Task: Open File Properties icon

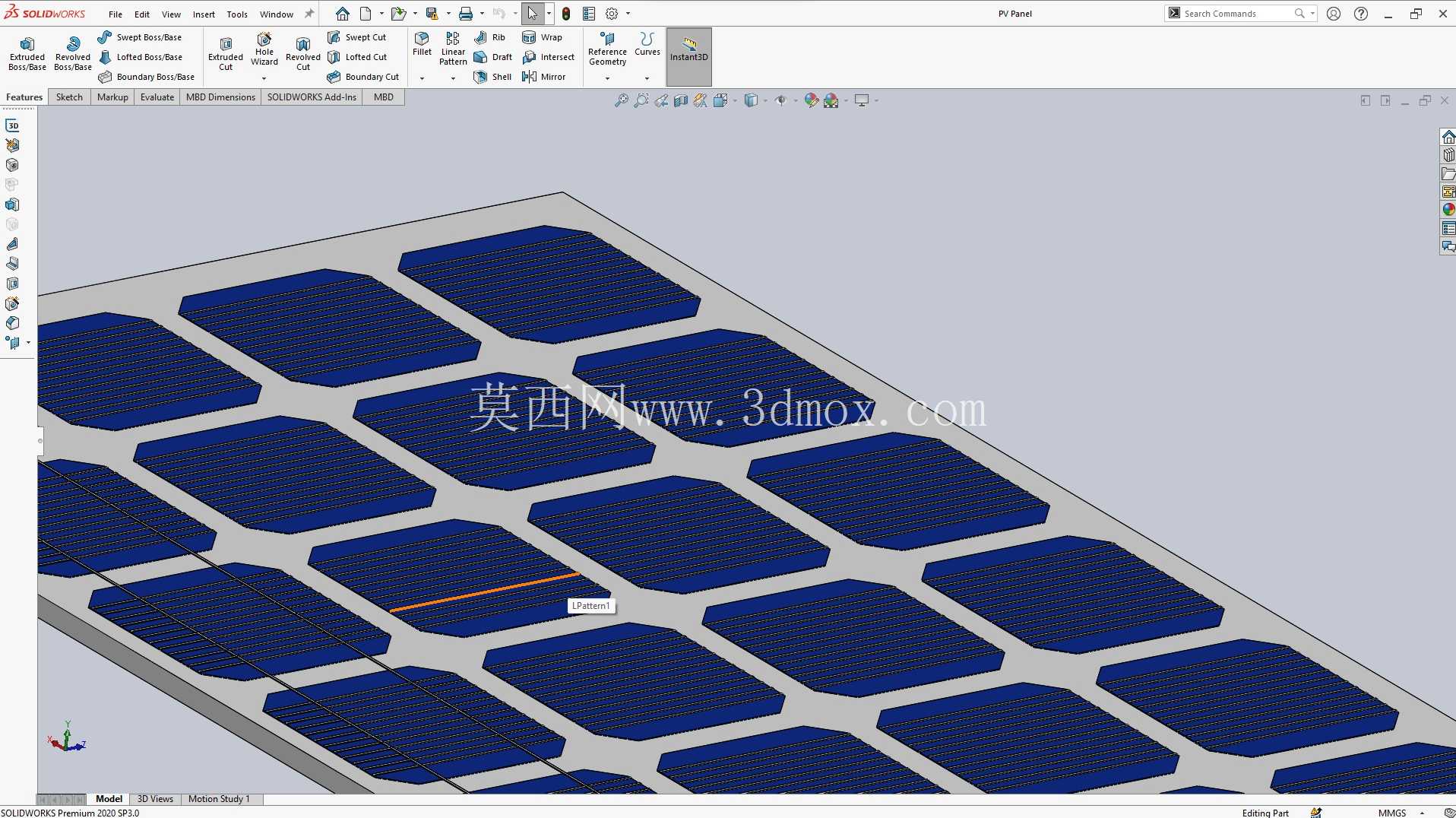Action: (x=589, y=14)
